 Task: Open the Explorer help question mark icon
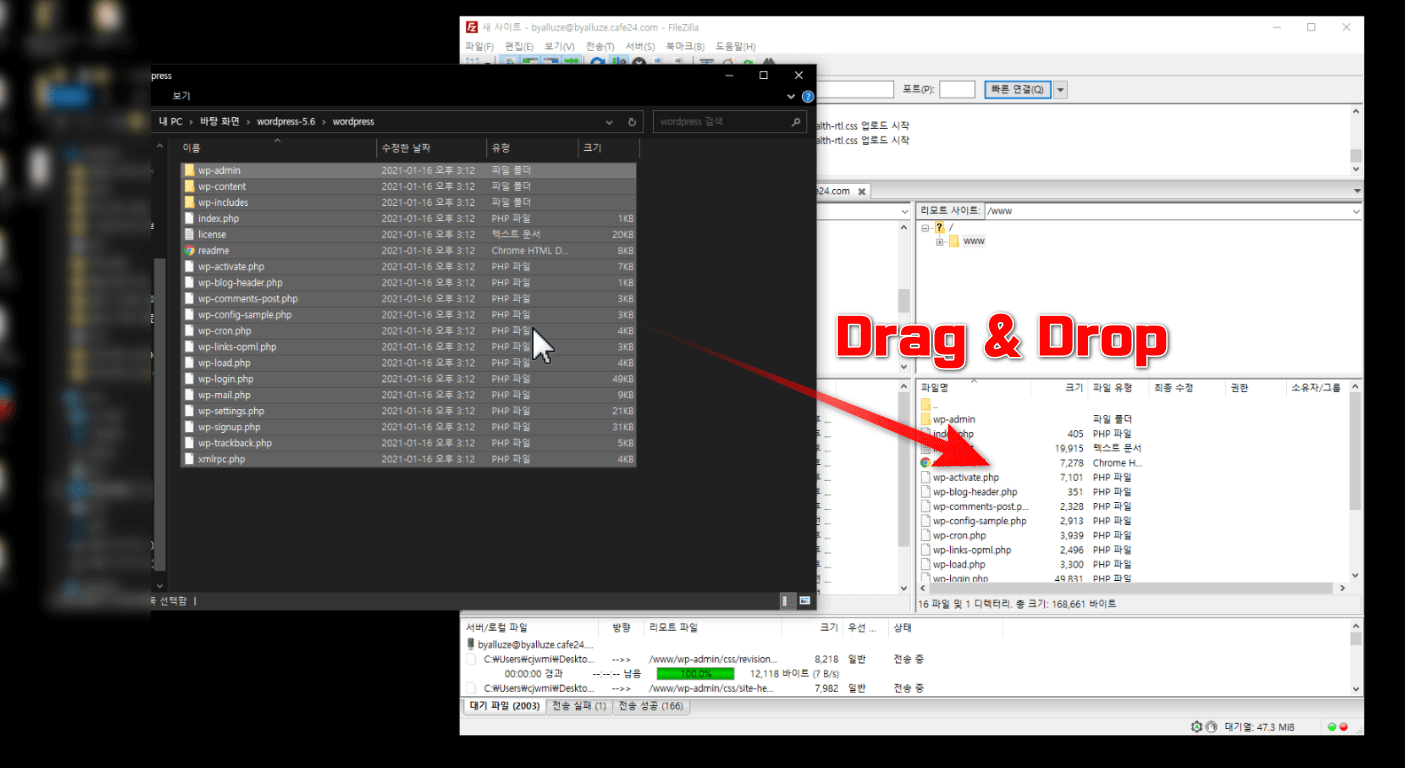point(808,97)
